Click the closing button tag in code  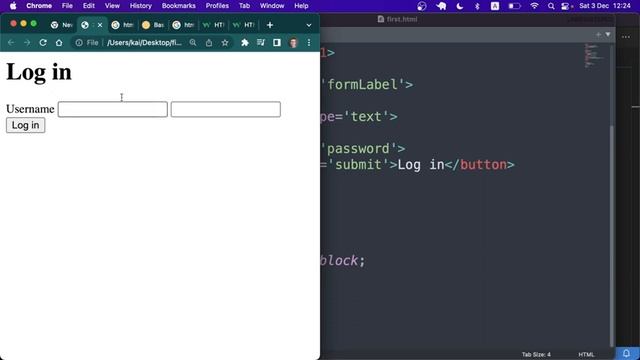[479, 164]
